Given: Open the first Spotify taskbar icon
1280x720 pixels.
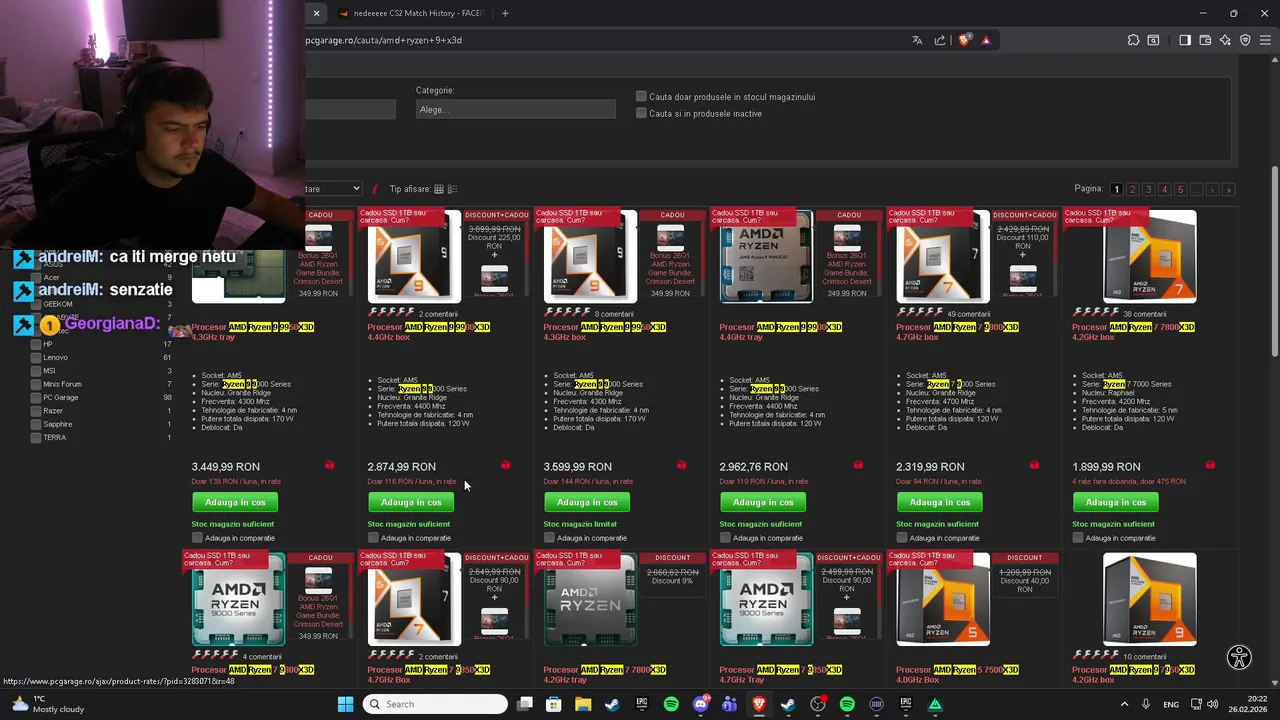Looking at the screenshot, I should (x=671, y=704).
